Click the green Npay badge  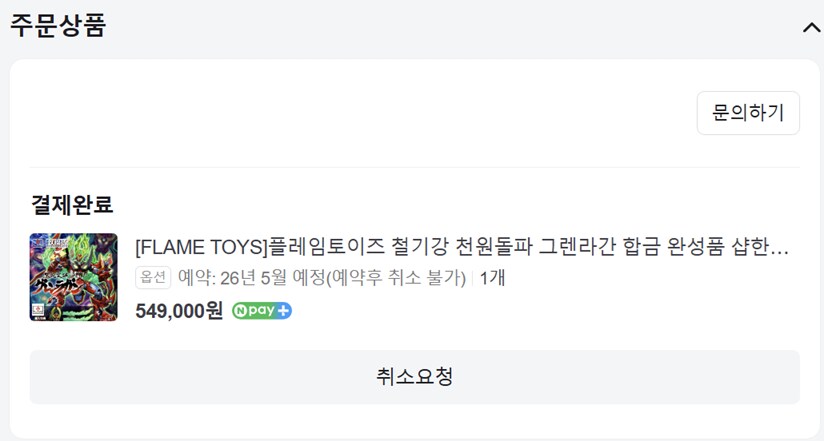pyautogui.click(x=262, y=311)
